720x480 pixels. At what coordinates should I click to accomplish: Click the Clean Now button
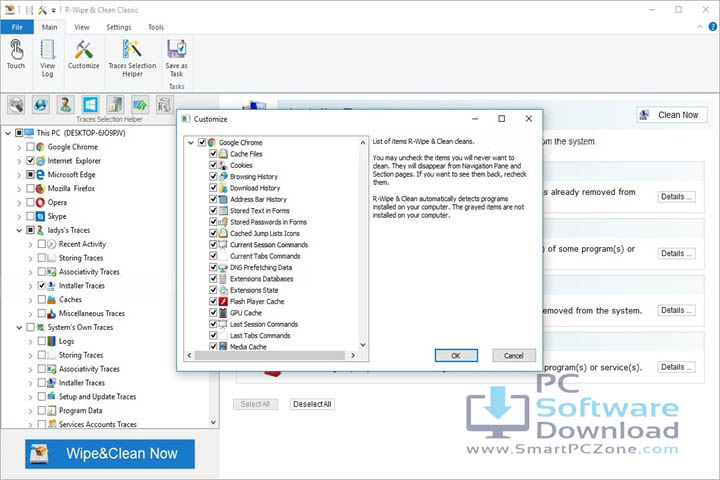(x=672, y=115)
